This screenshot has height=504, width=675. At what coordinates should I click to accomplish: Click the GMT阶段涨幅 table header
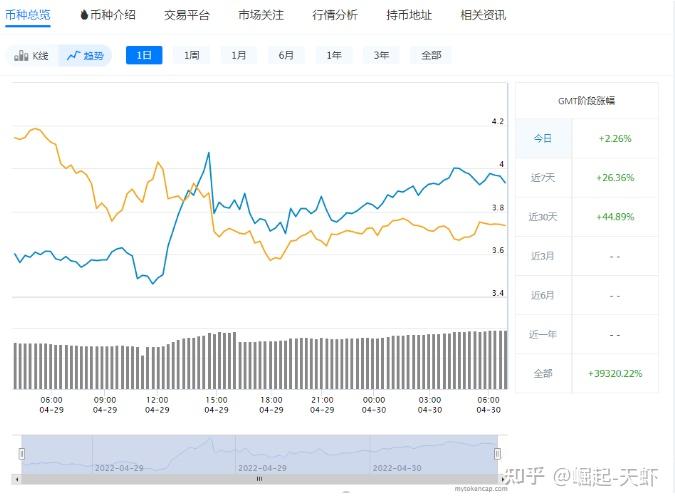coord(586,101)
